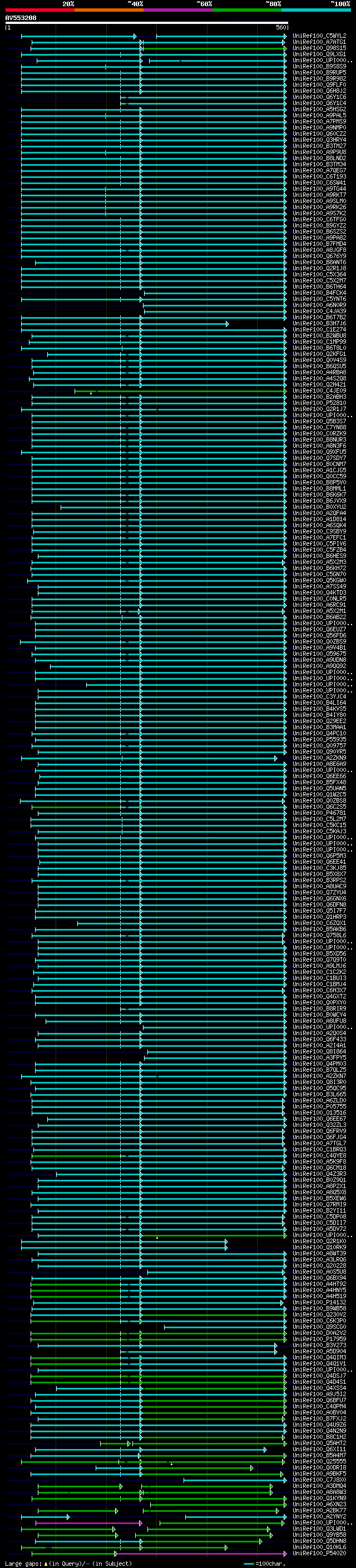Open hit UniRef100_Q1HRP3
Viewport: 356px width, 1568px height.
(319, 917)
